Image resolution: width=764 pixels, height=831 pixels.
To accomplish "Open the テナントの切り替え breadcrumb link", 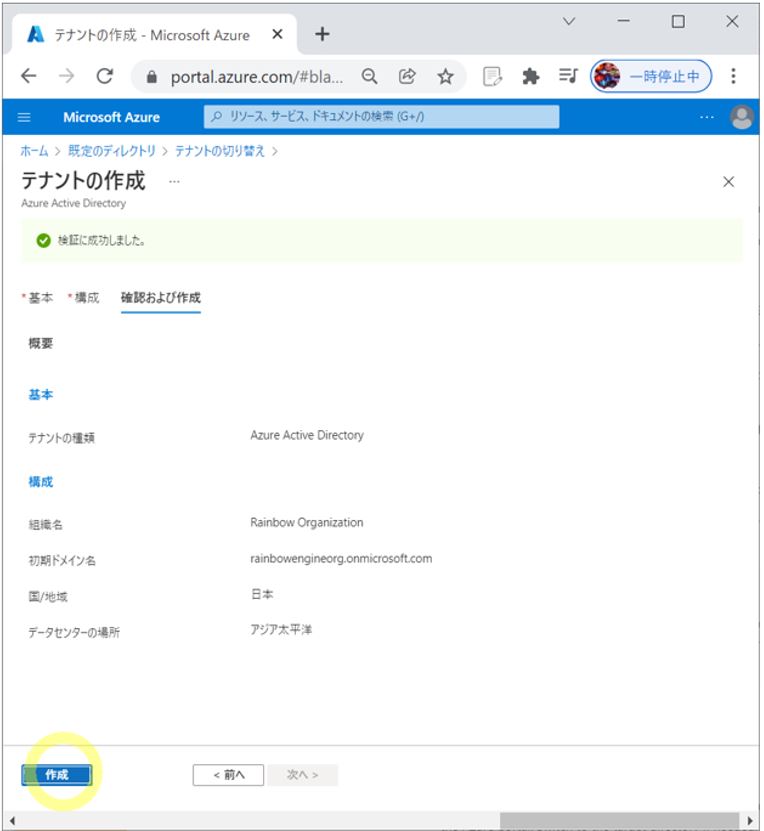I will point(219,151).
